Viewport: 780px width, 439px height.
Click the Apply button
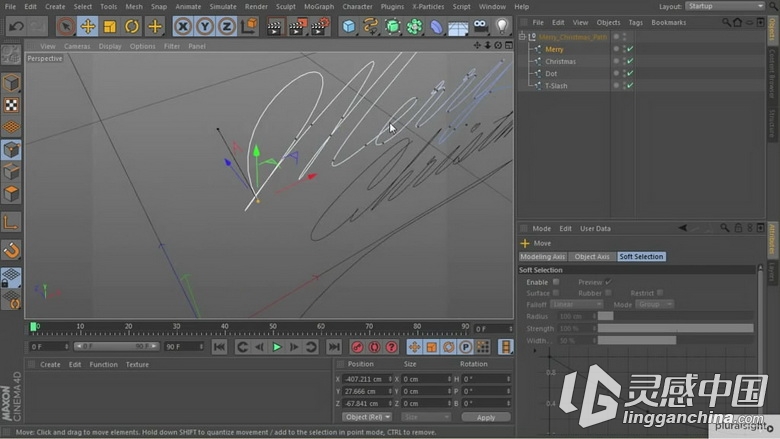click(486, 417)
